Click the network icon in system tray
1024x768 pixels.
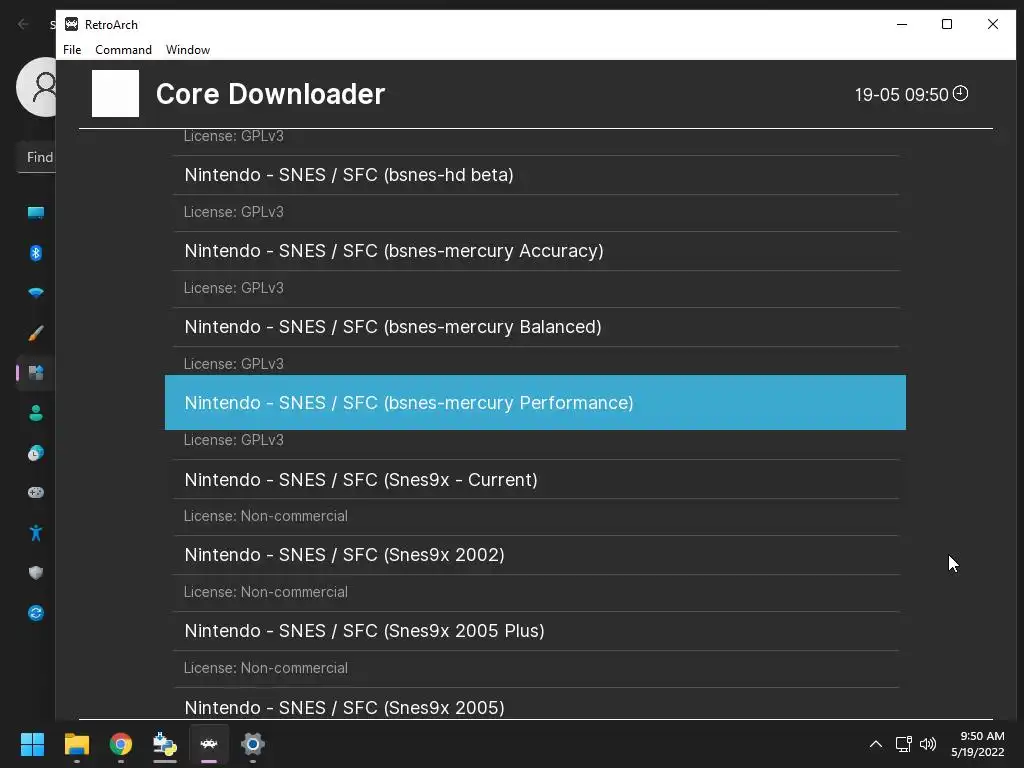click(x=903, y=744)
